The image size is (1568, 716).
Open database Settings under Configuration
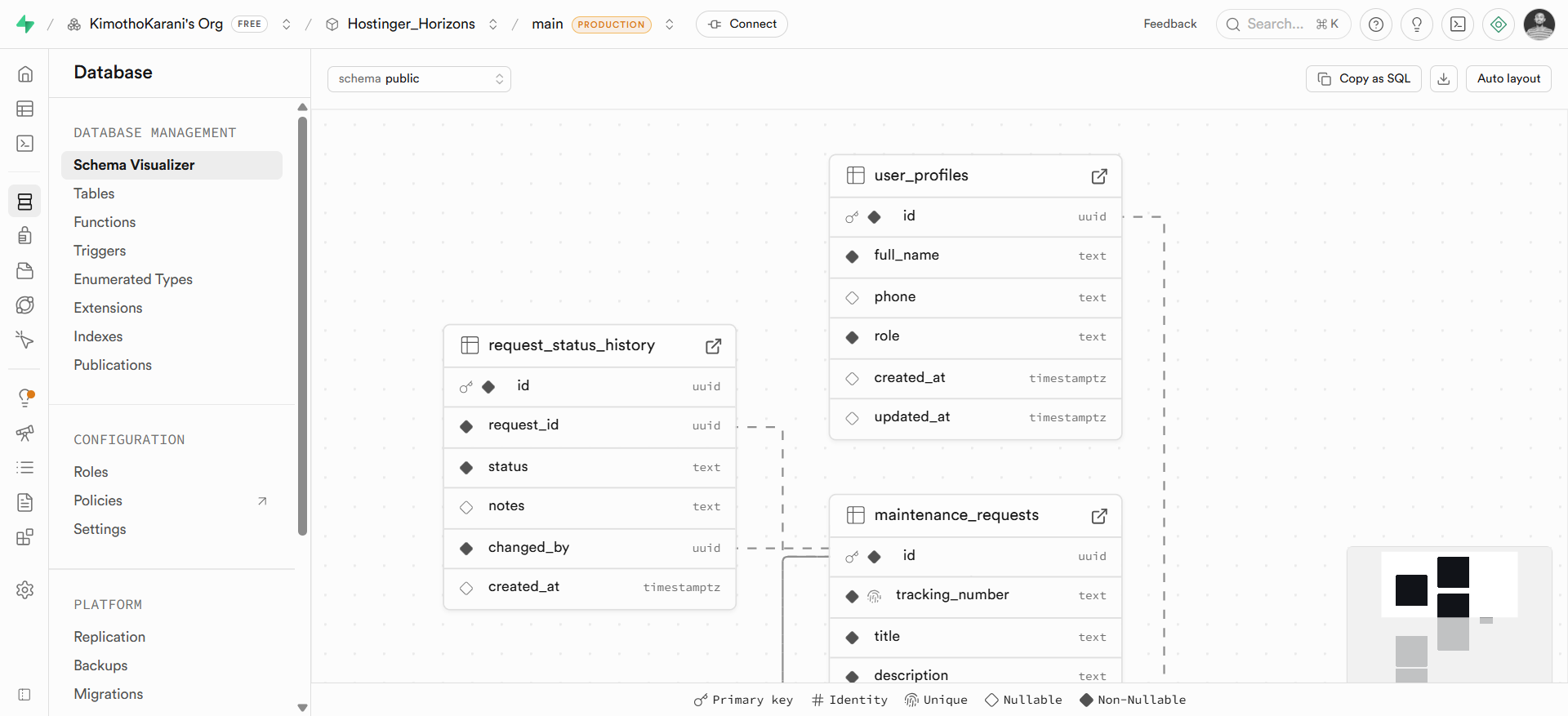point(100,529)
